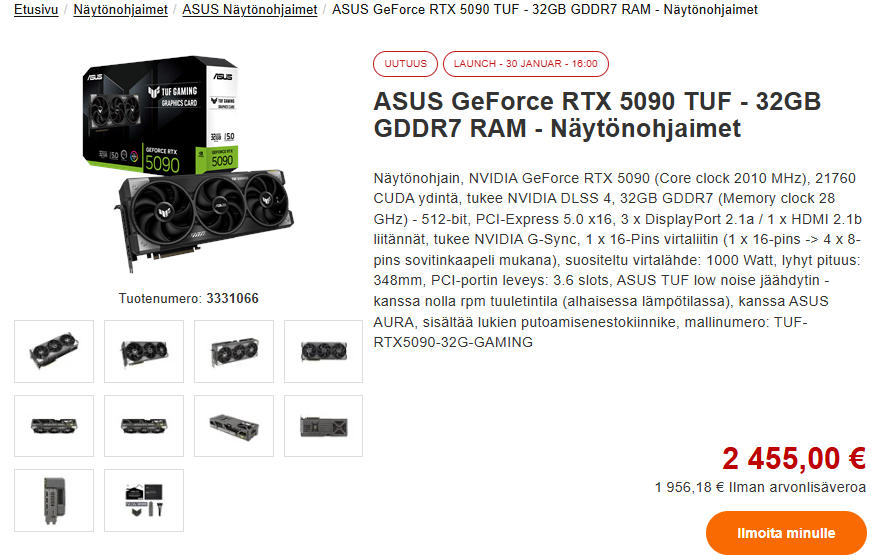Click the Ilmoita minulle button

786,532
